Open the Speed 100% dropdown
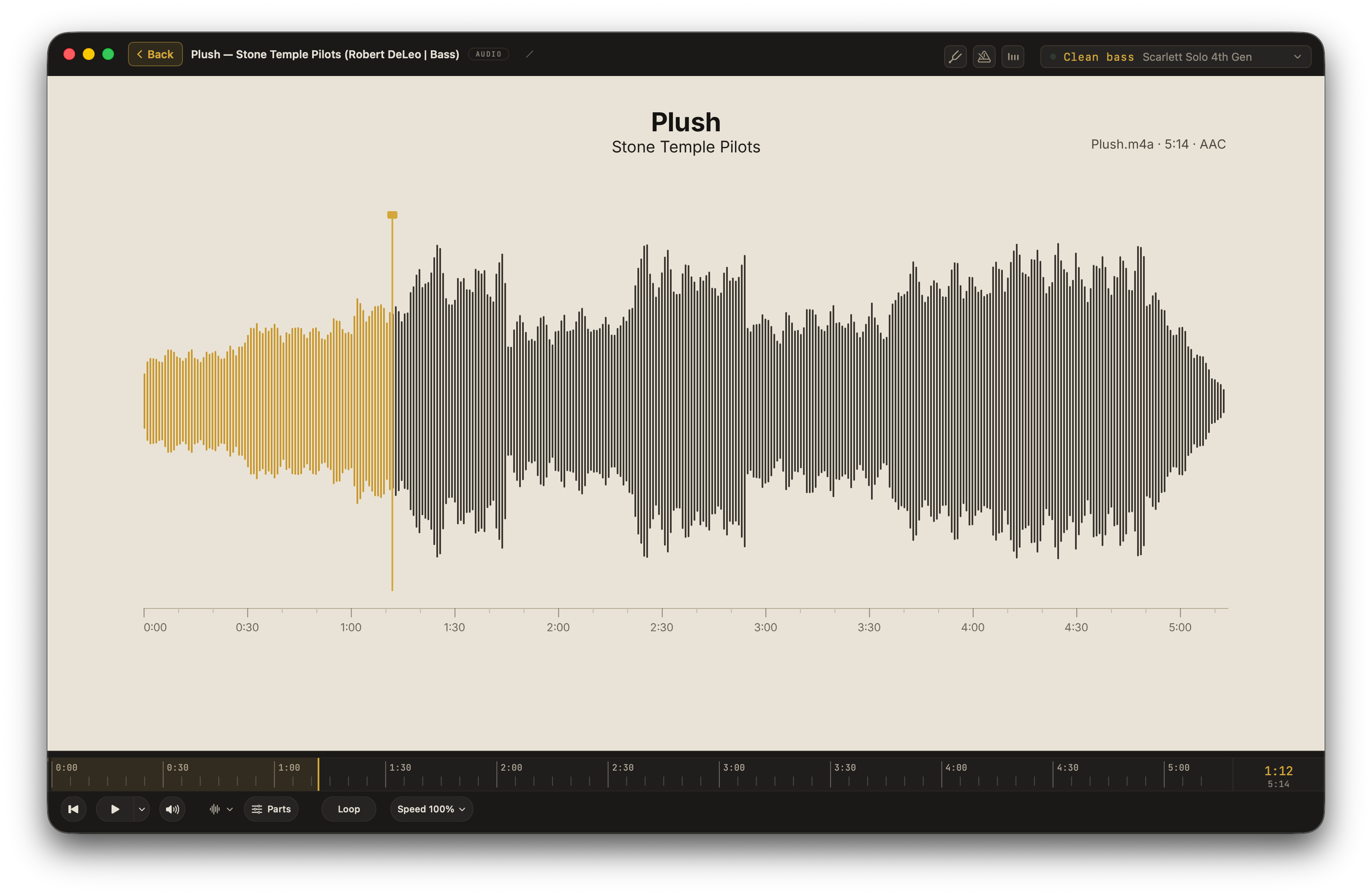The height and width of the screenshot is (896, 1372). click(x=431, y=809)
